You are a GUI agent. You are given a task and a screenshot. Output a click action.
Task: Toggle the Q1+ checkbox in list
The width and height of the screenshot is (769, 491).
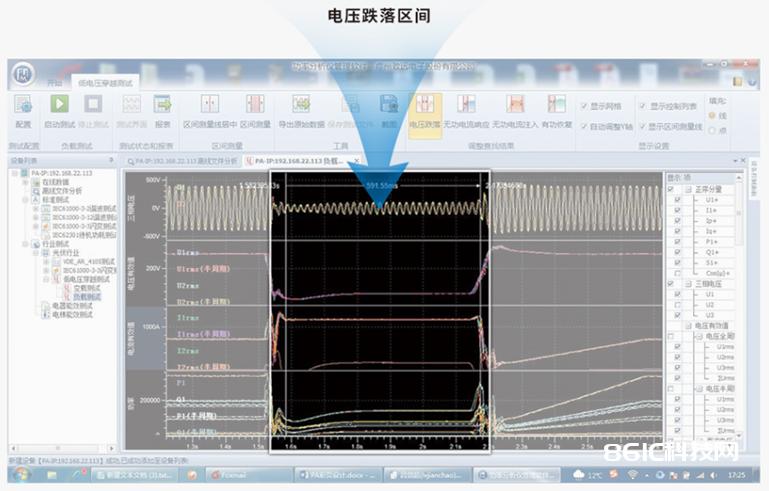click(677, 252)
